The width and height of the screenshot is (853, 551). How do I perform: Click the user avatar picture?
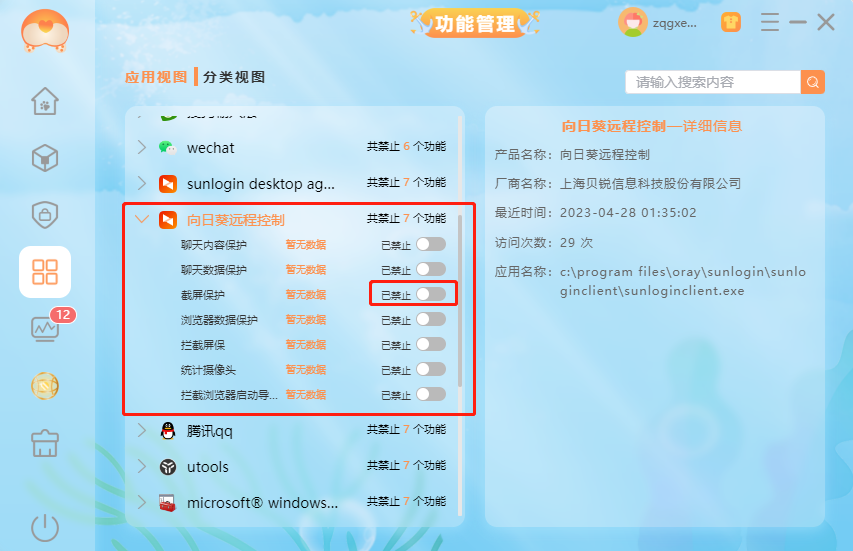pyautogui.click(x=633, y=23)
